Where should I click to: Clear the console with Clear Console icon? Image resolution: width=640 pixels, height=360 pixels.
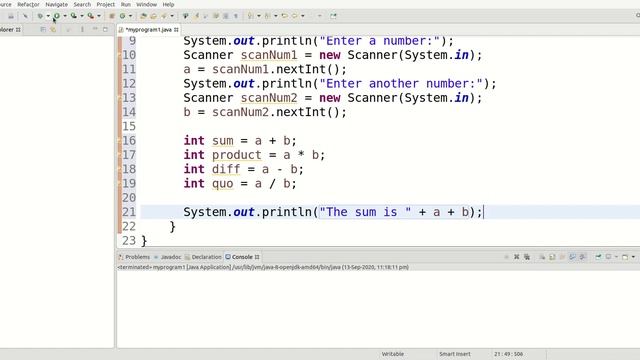point(542,257)
